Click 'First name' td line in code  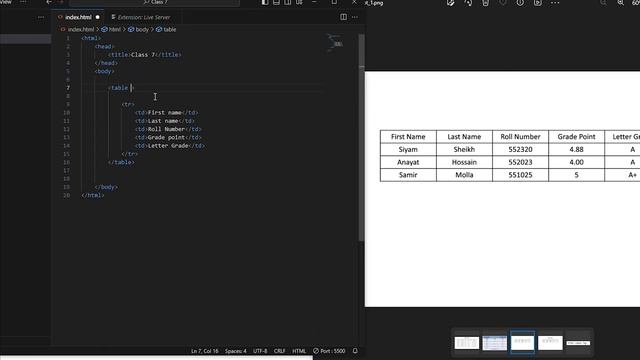[167, 113]
